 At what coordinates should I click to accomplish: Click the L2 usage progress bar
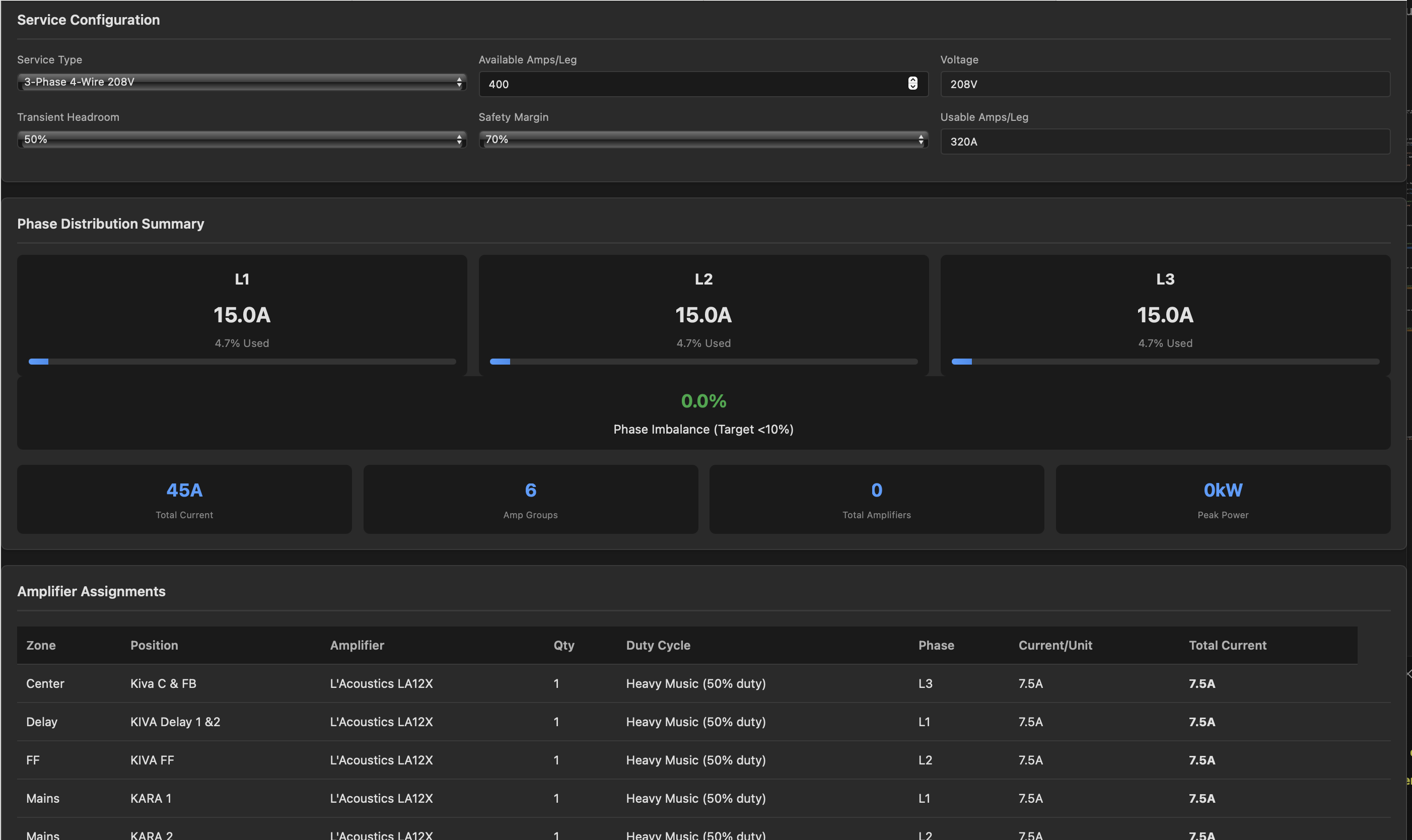pos(703,361)
